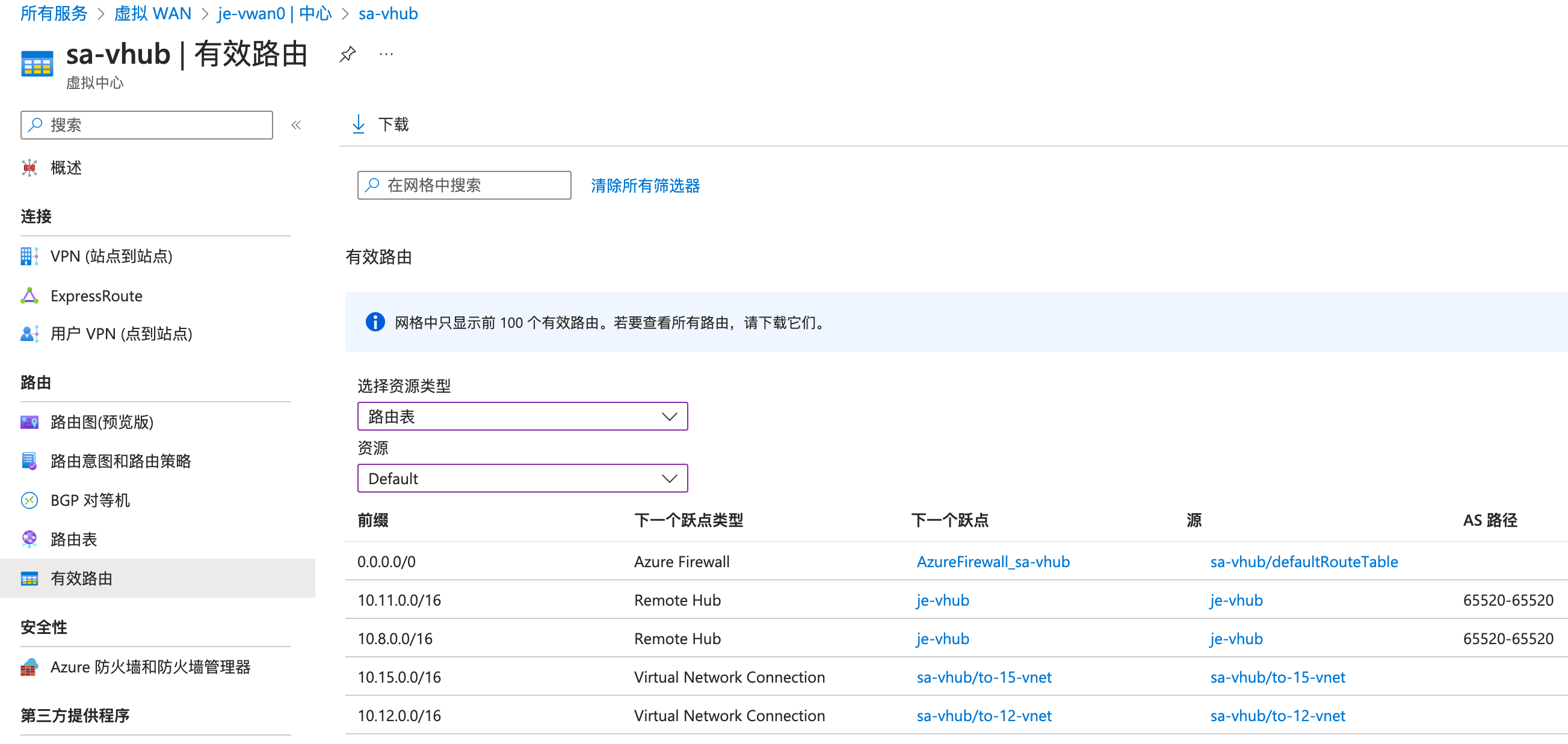Viewport: 1568px width, 744px height.
Task: Sort by 下一个跃点类型 column header
Action: pyautogui.click(x=688, y=521)
